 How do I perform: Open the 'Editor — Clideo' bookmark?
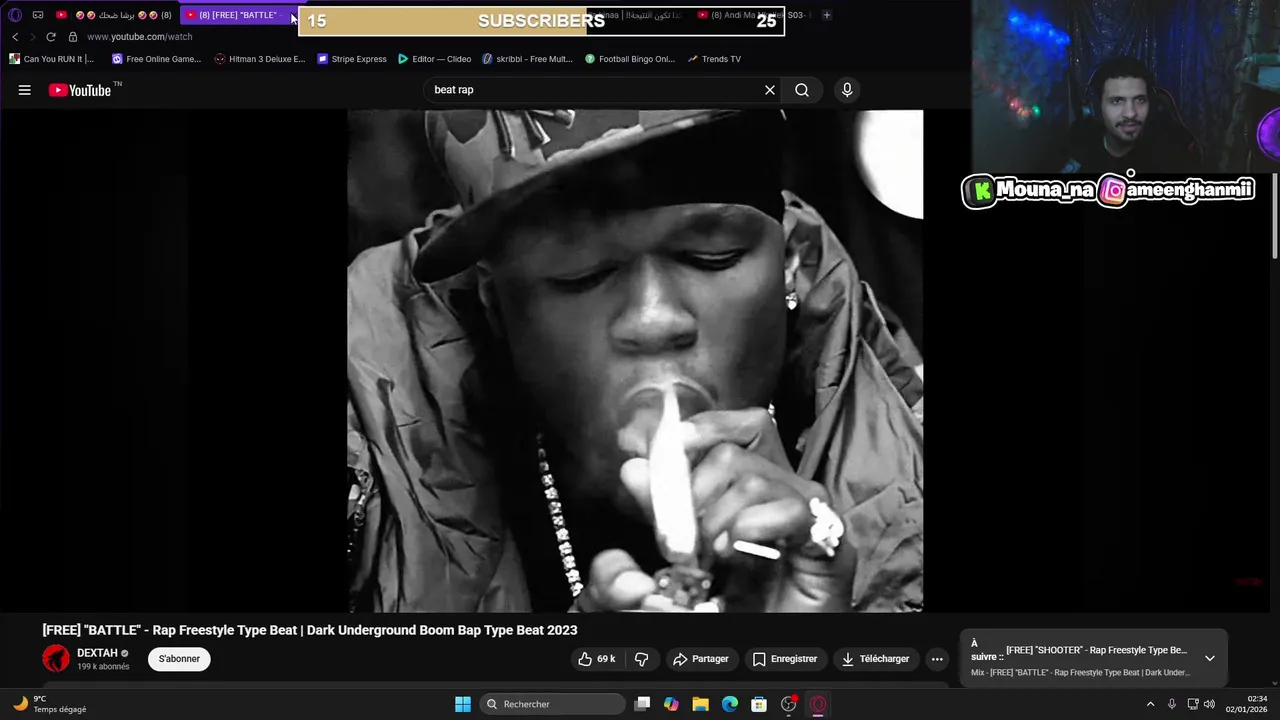pyautogui.click(x=434, y=59)
